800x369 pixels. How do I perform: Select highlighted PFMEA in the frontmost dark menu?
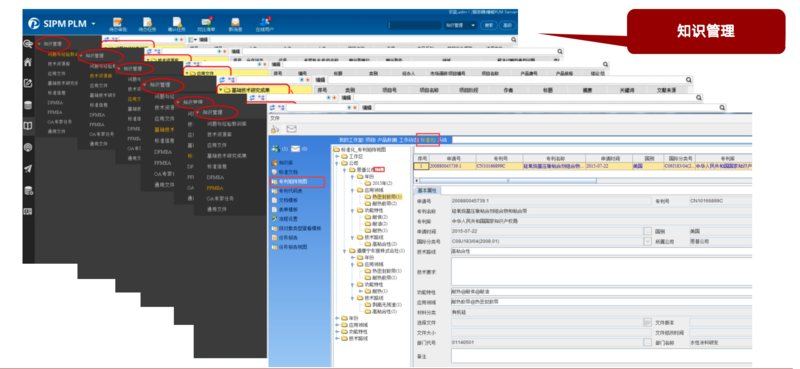tap(214, 188)
